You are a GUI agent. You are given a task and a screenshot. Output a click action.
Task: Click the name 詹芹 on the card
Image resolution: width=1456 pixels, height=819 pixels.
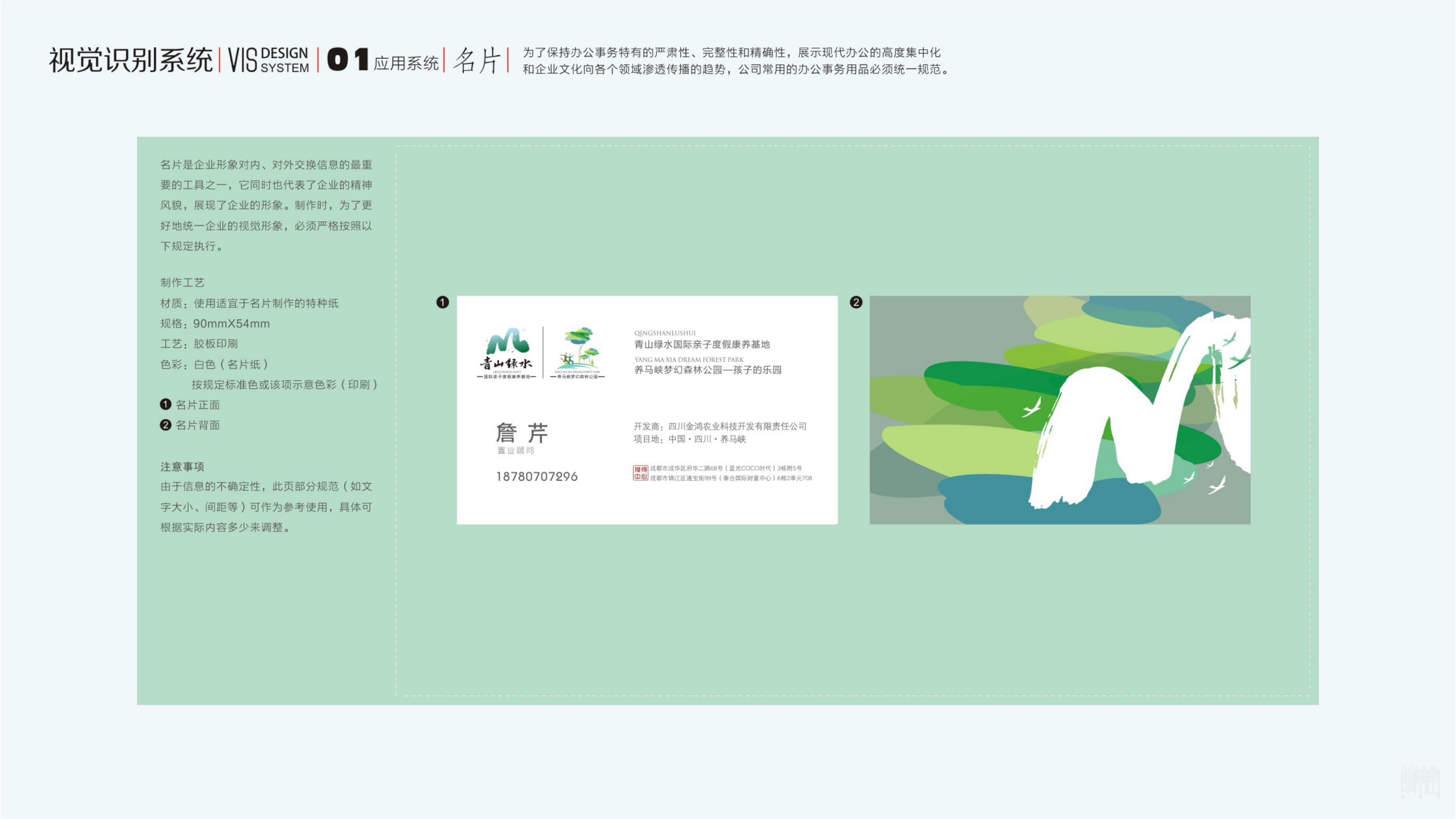click(522, 433)
